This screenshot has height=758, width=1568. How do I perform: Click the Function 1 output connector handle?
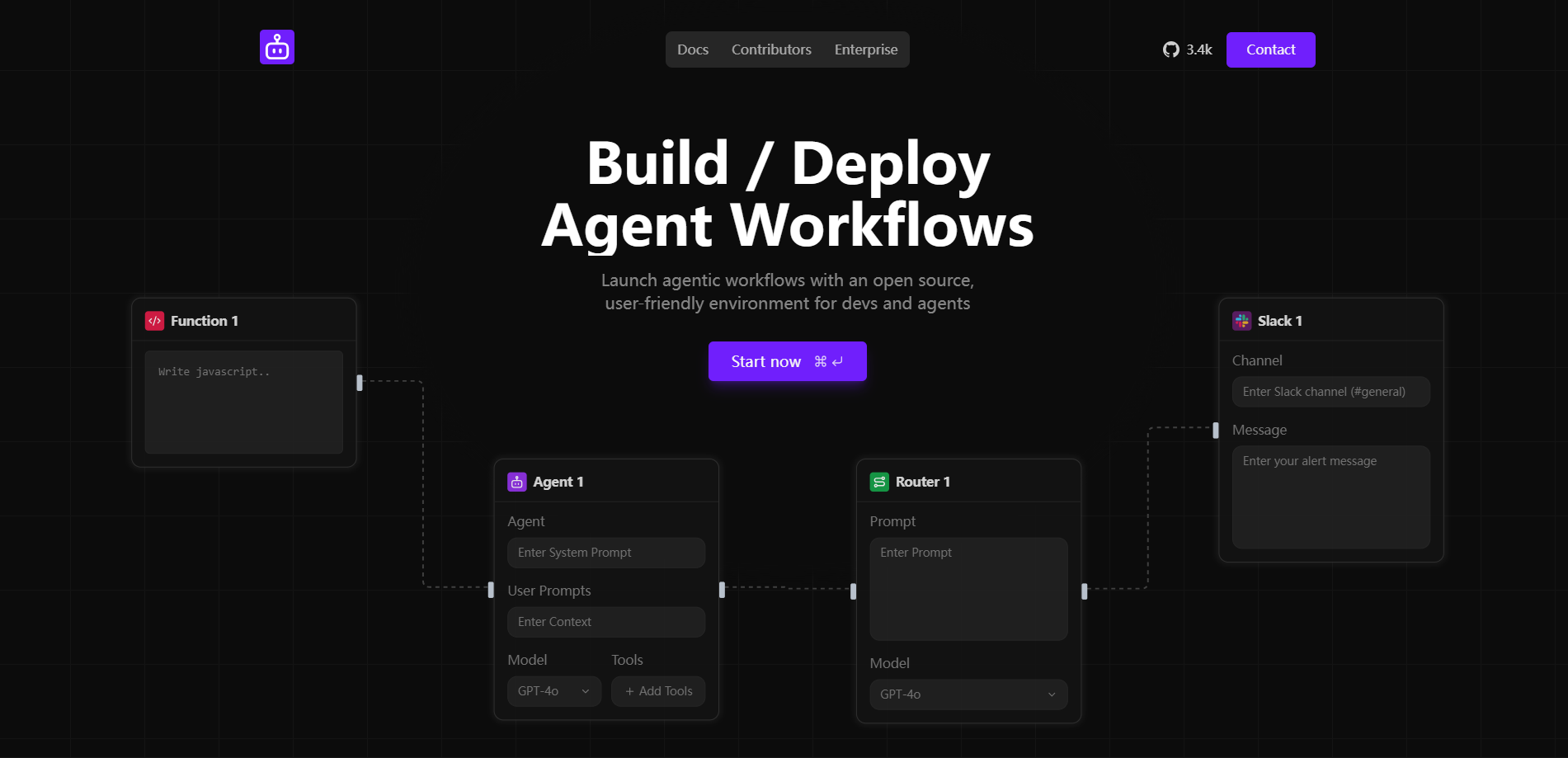pyautogui.click(x=360, y=383)
